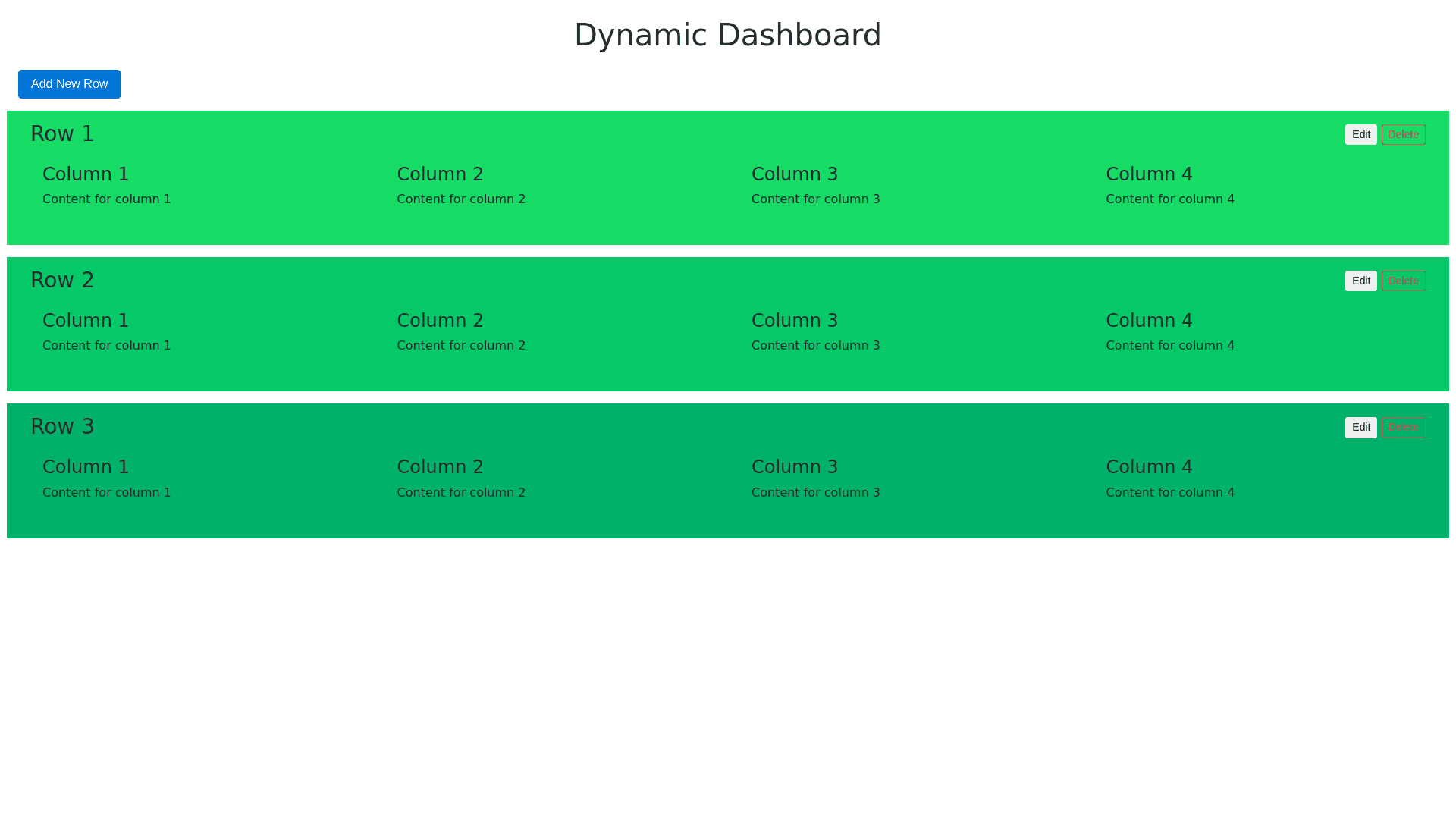Select Column 1 heading in Row 1
The width and height of the screenshot is (1456, 819).
click(x=86, y=174)
